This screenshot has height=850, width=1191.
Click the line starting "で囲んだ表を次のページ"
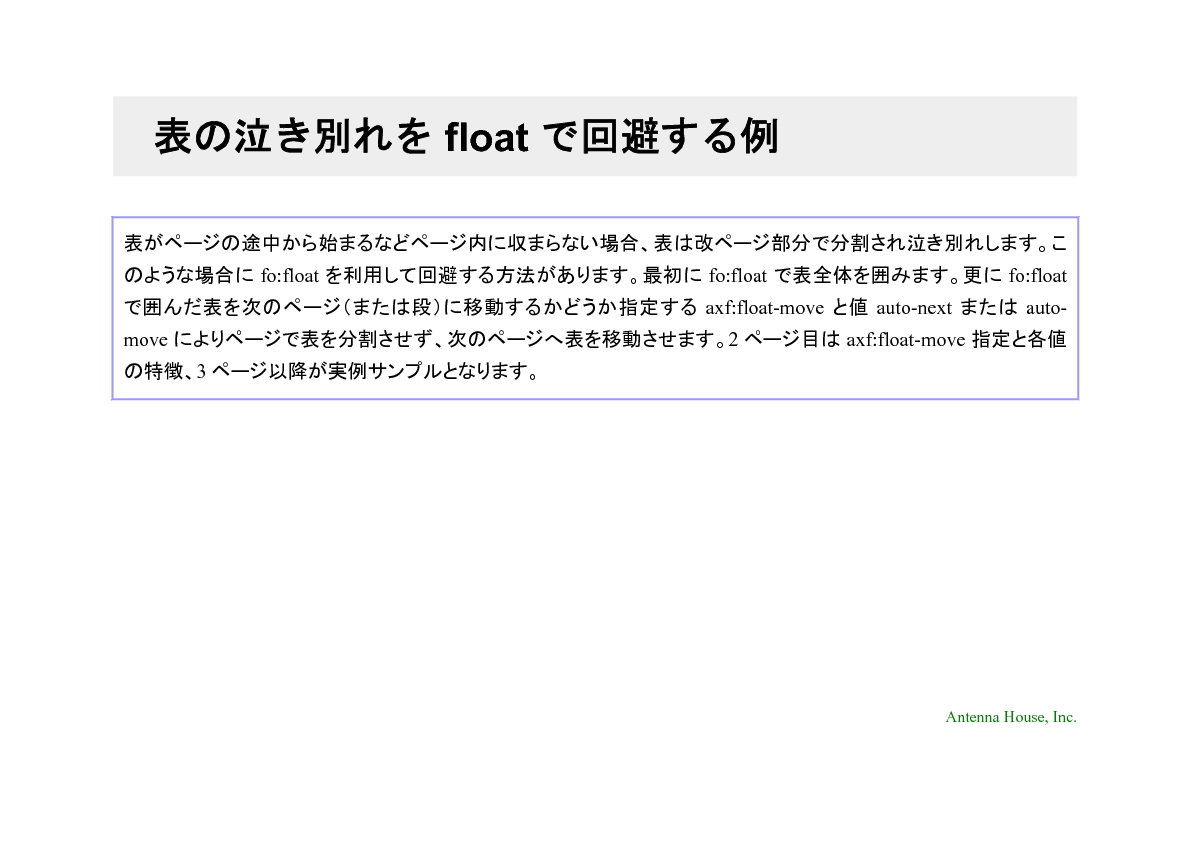[596, 307]
